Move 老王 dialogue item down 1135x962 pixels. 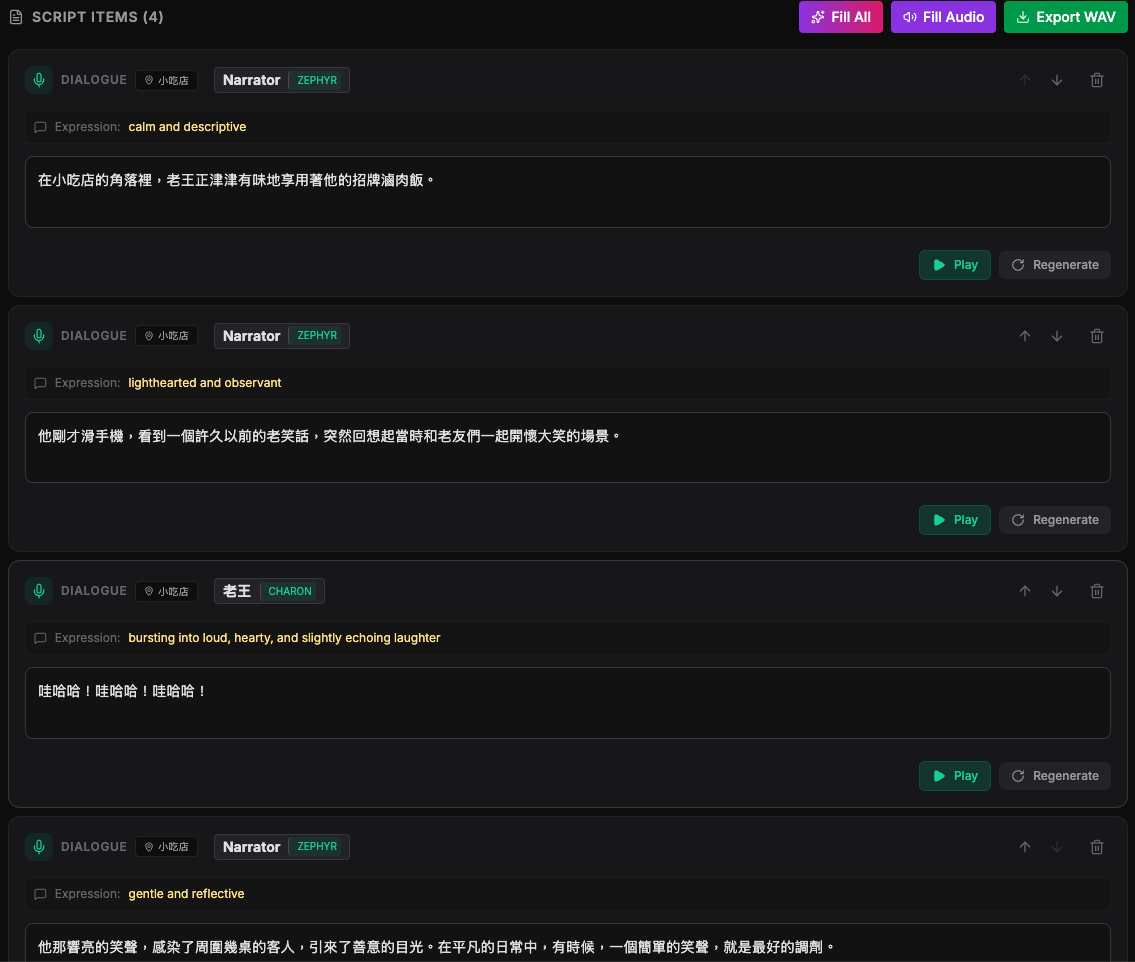(1057, 591)
